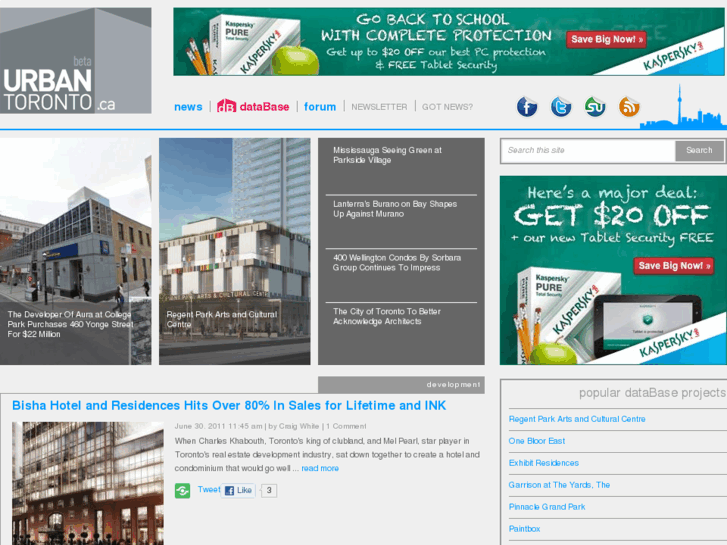The width and height of the screenshot is (727, 545).
Task: Open 400 Wellington Condos By Sorbara story
Action: tap(397, 263)
